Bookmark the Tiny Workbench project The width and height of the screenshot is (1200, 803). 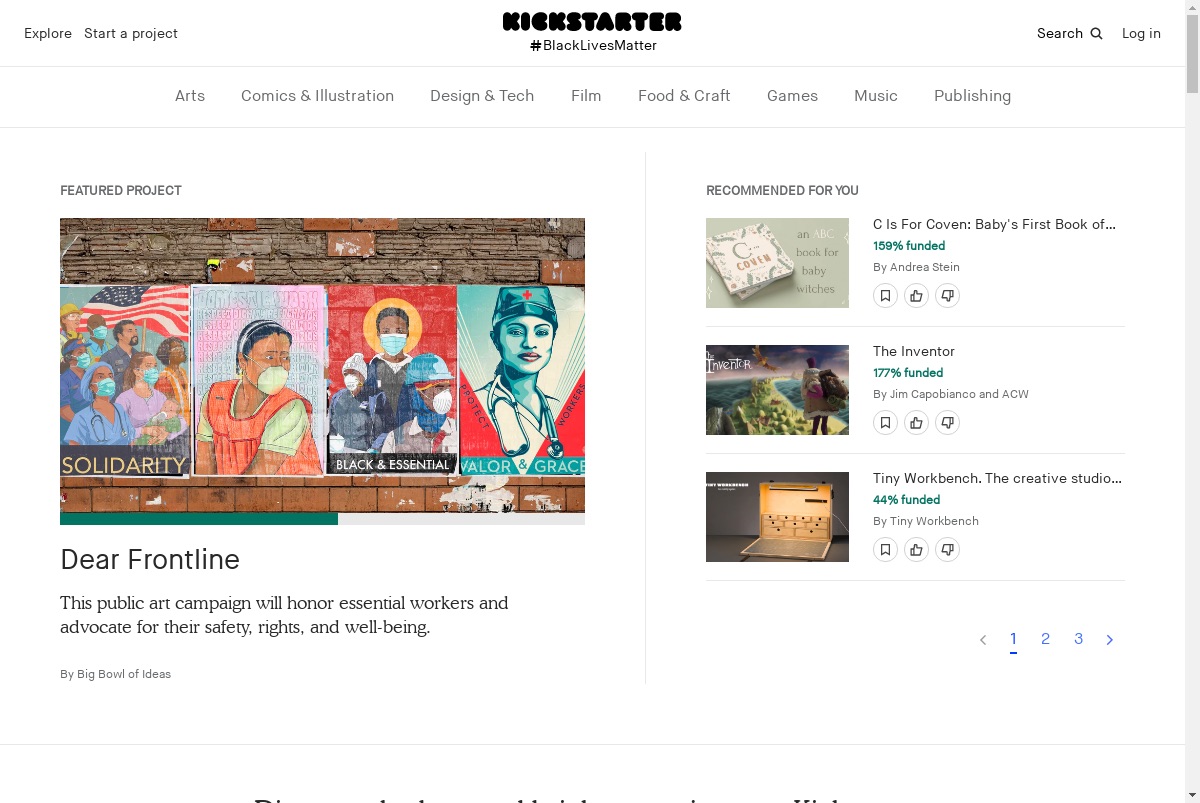point(885,549)
